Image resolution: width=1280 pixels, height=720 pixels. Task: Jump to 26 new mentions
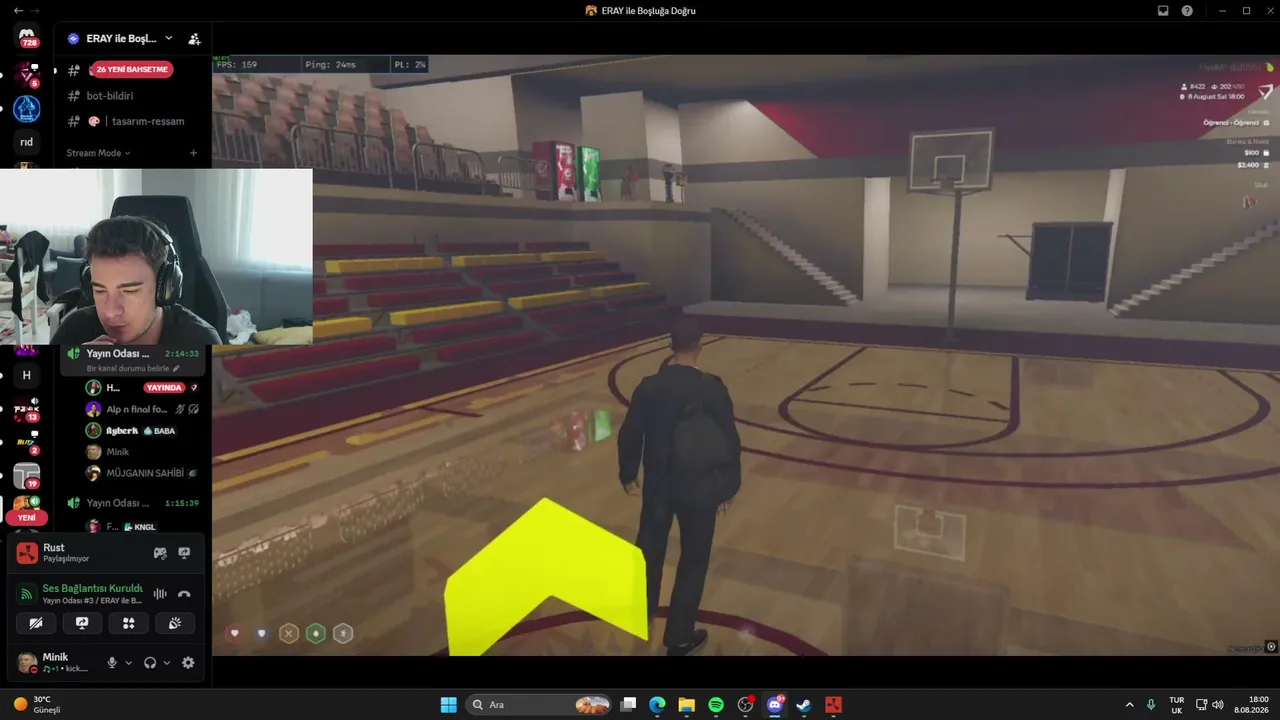(131, 69)
